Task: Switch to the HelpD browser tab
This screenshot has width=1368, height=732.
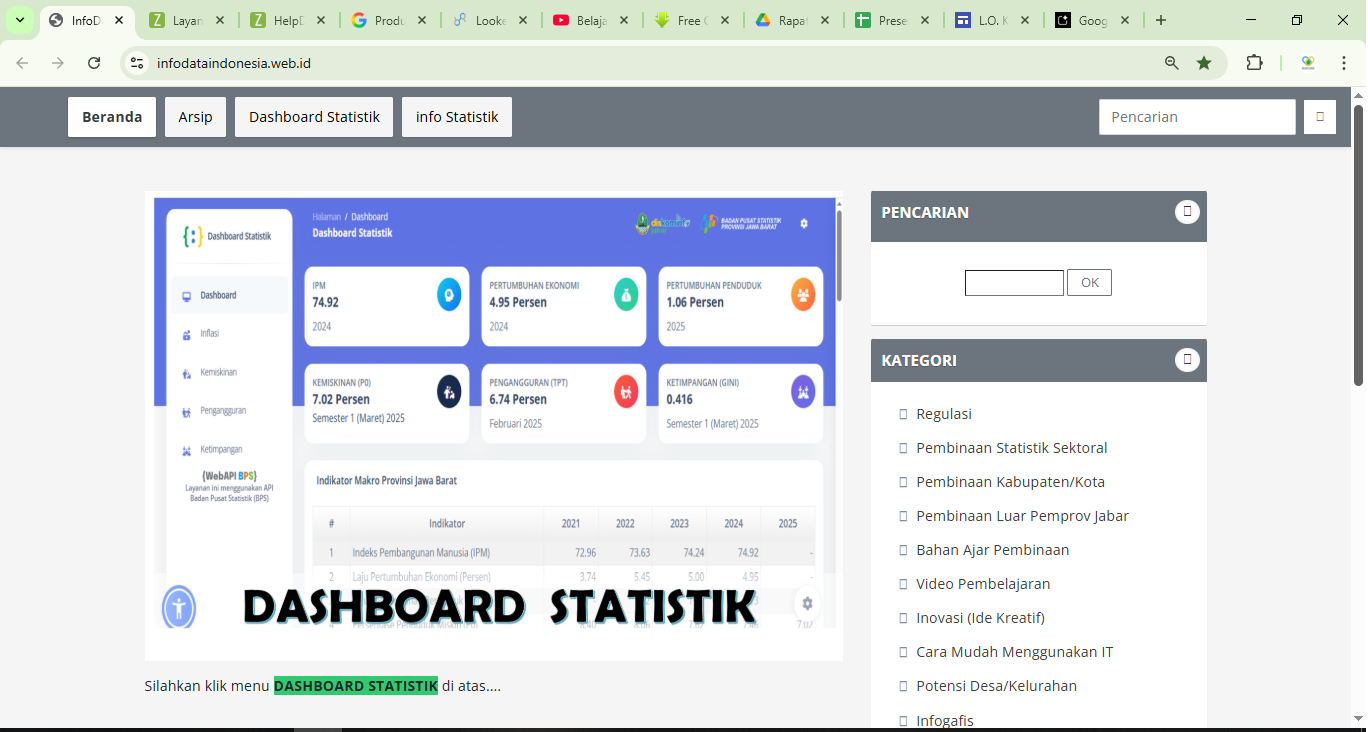Action: click(289, 20)
